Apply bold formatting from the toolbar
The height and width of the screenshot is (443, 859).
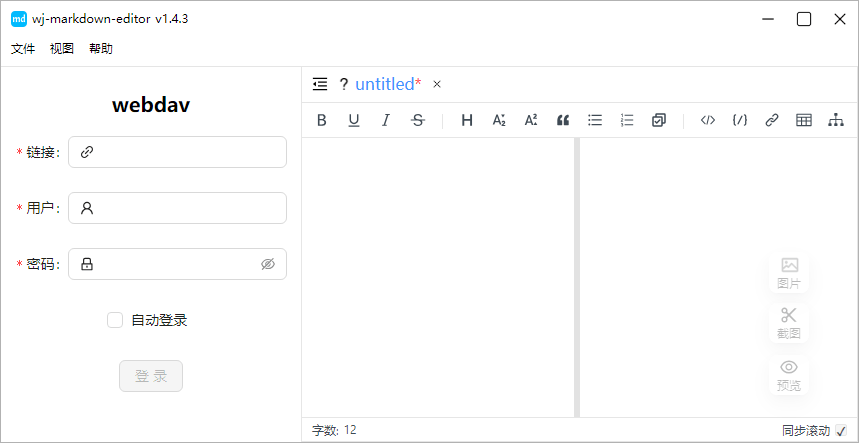322,120
